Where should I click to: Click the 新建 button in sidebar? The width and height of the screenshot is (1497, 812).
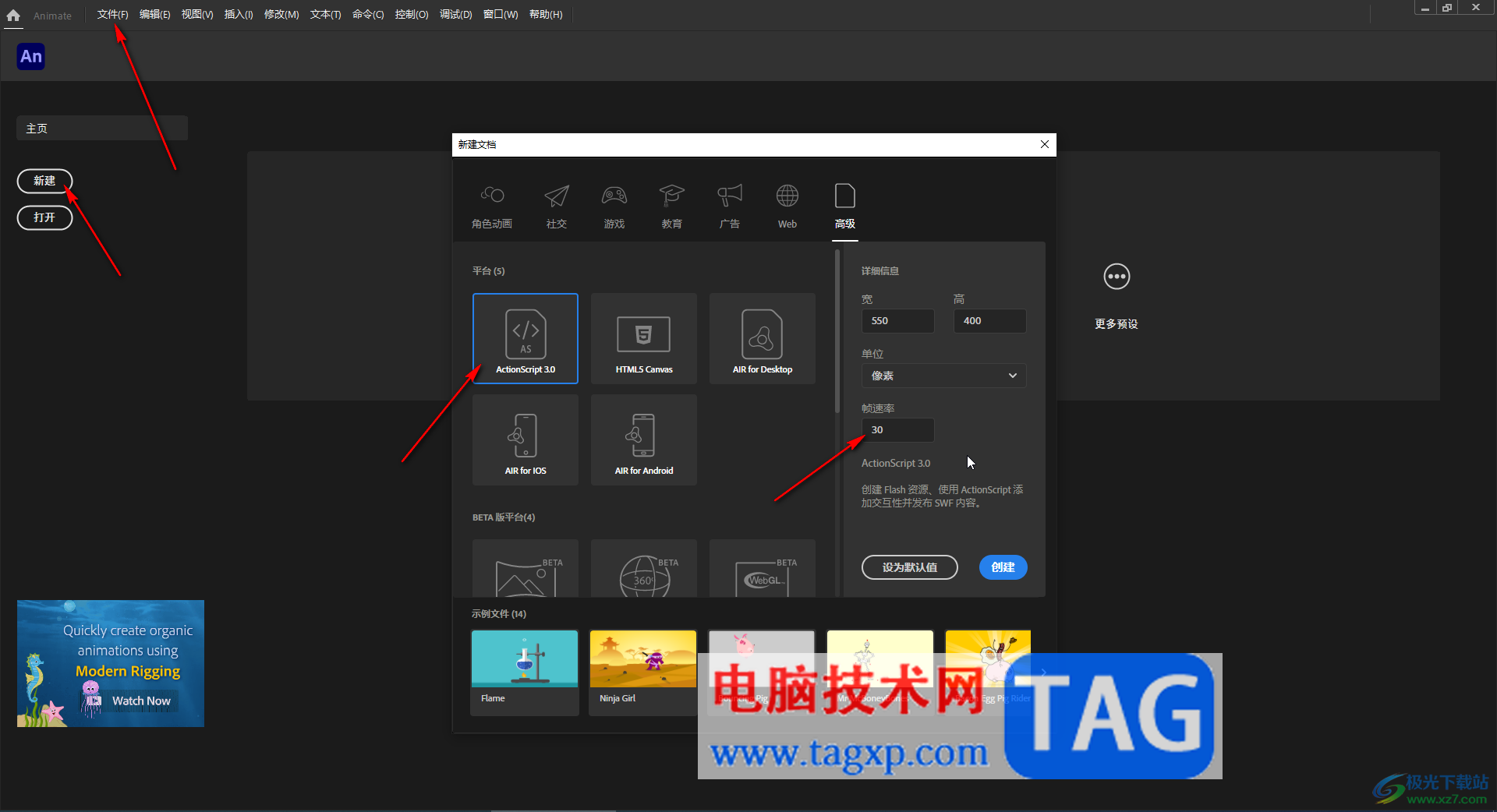tap(44, 181)
